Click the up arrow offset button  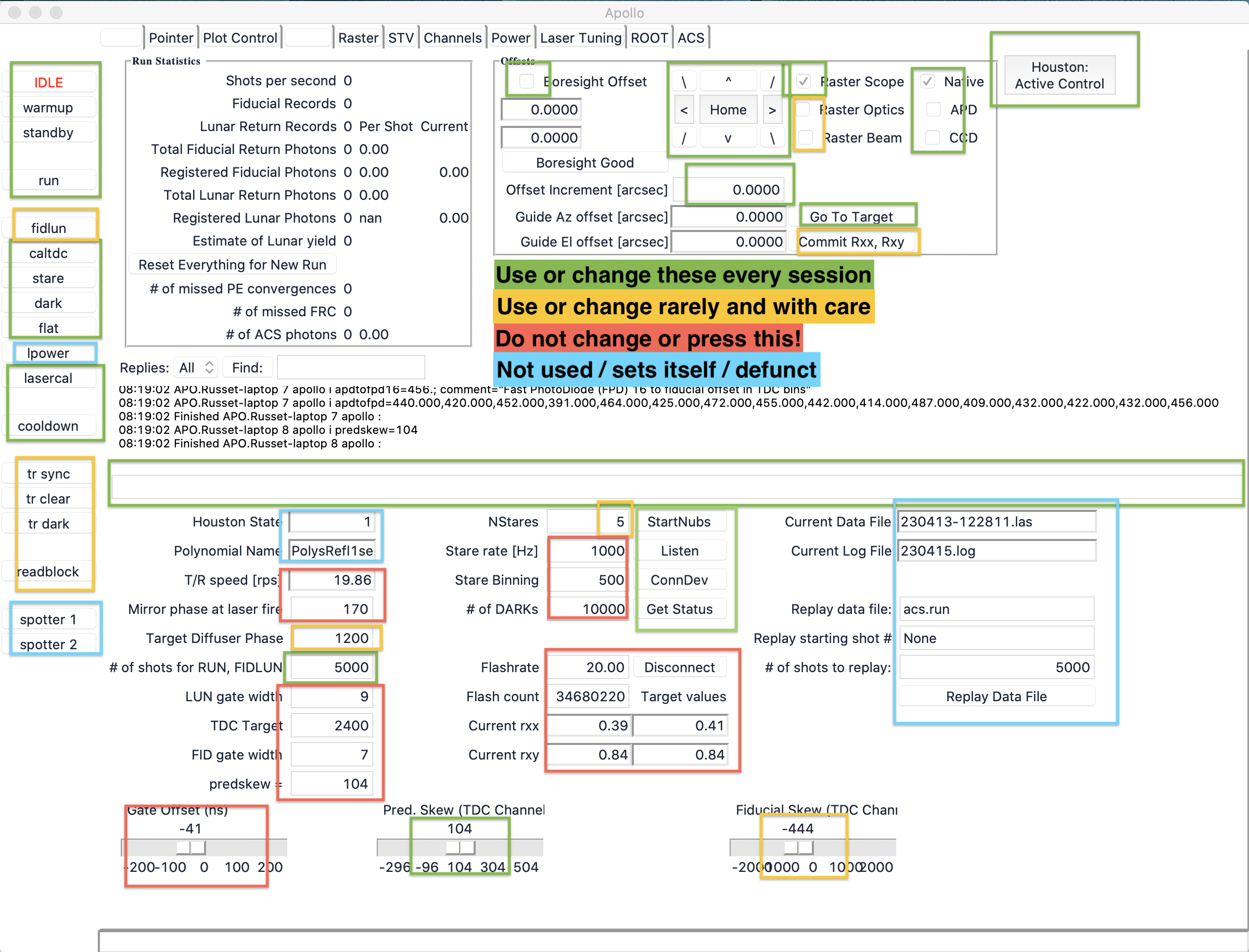(728, 82)
